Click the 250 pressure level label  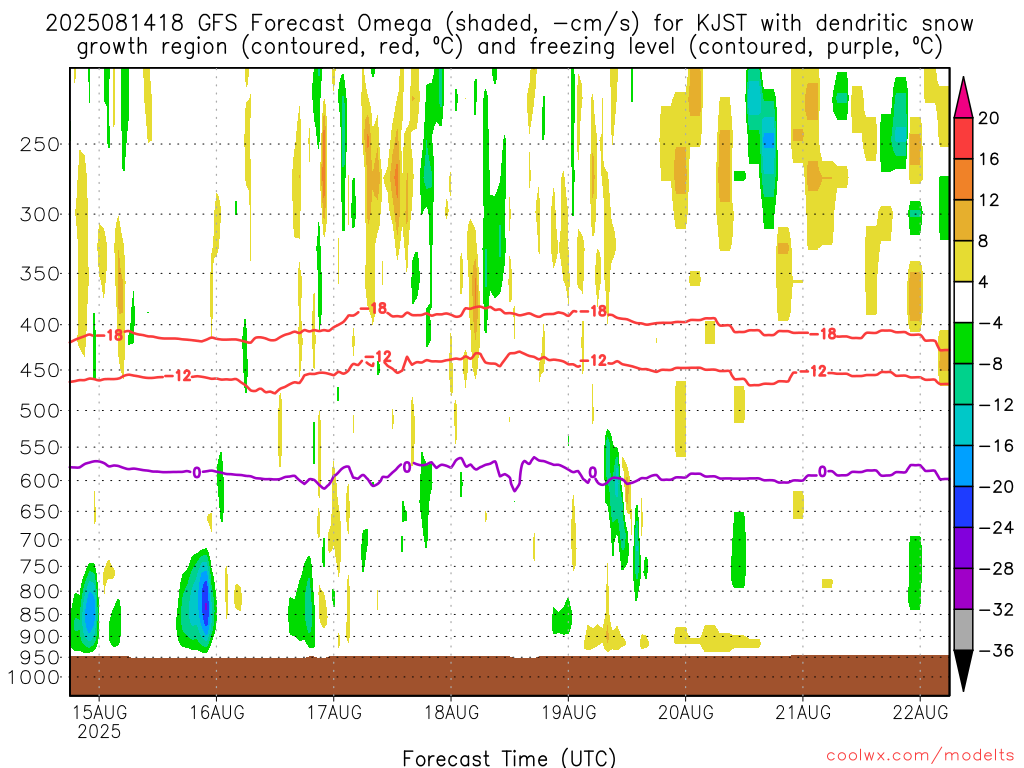(x=40, y=144)
